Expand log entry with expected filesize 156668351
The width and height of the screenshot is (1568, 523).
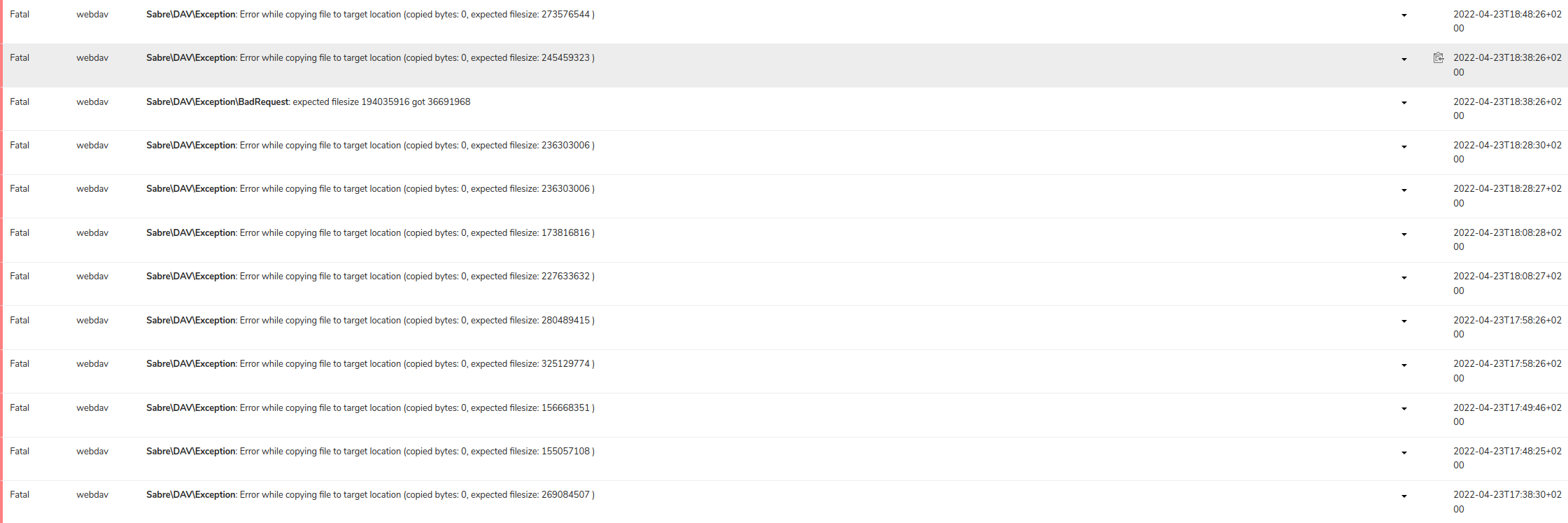[x=1404, y=409]
